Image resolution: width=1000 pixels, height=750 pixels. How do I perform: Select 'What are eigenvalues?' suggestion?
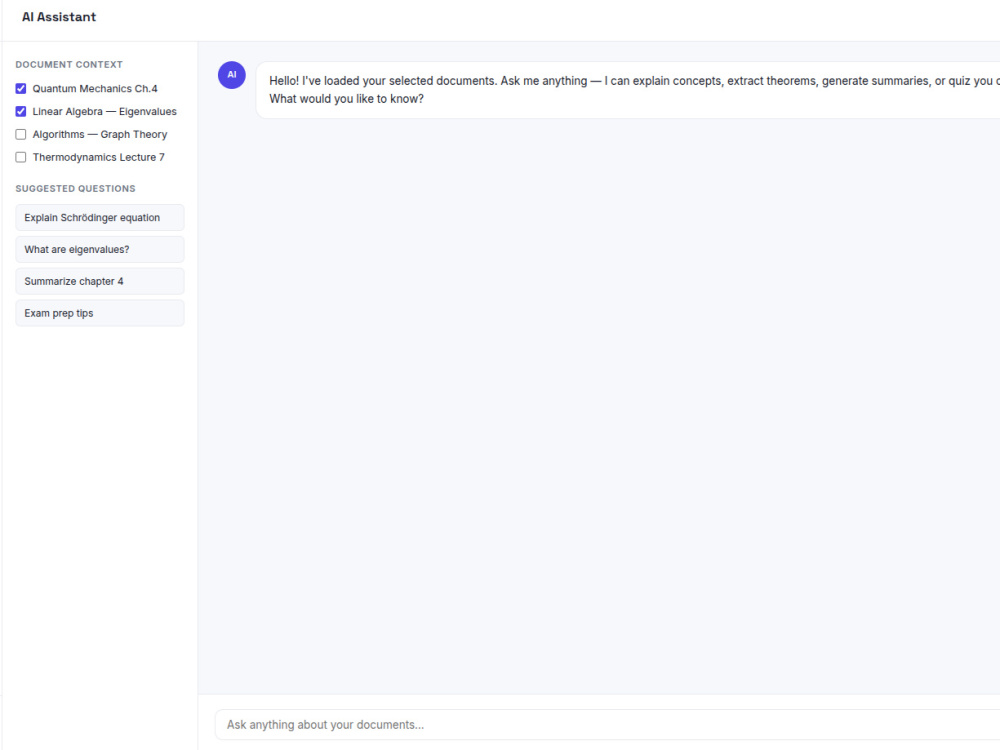100,249
